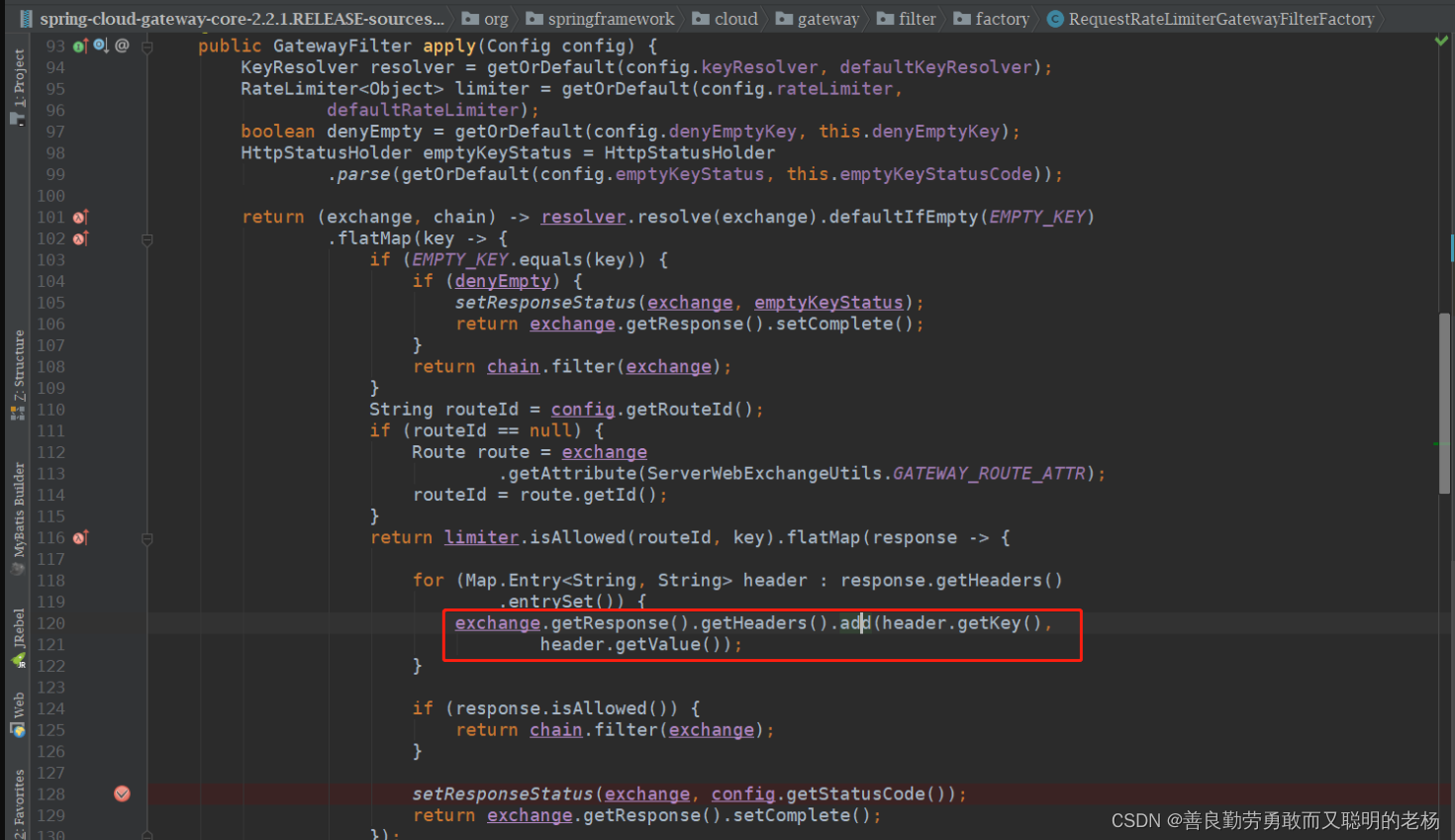Image resolution: width=1455 pixels, height=840 pixels.
Task: Open the Favorites tool window
Action: pyautogui.click(x=16, y=801)
